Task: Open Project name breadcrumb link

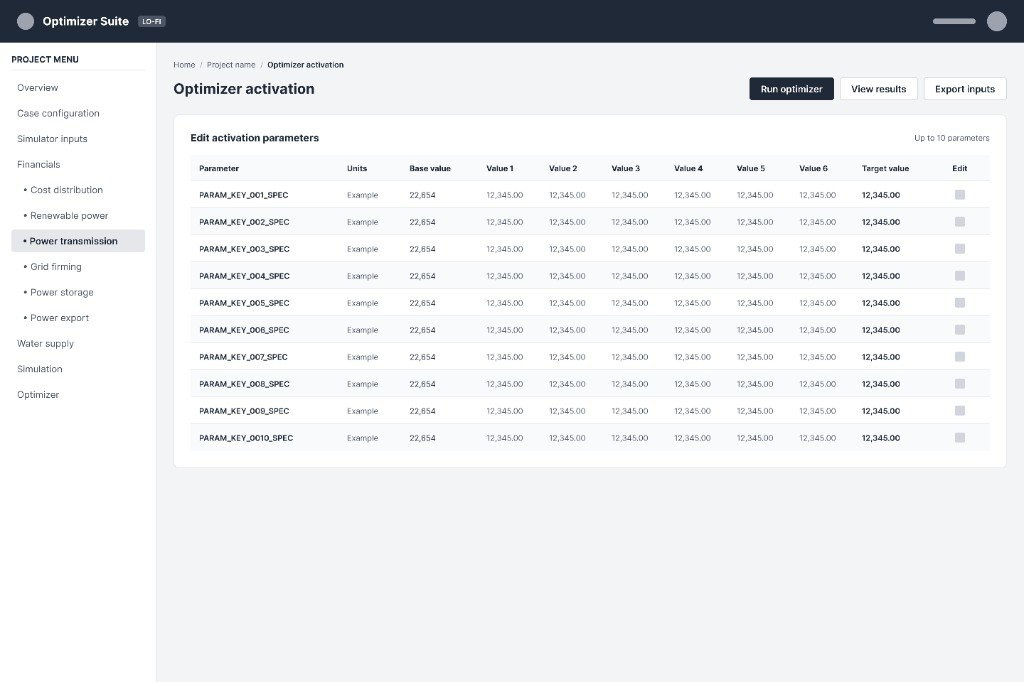Action: [231, 65]
